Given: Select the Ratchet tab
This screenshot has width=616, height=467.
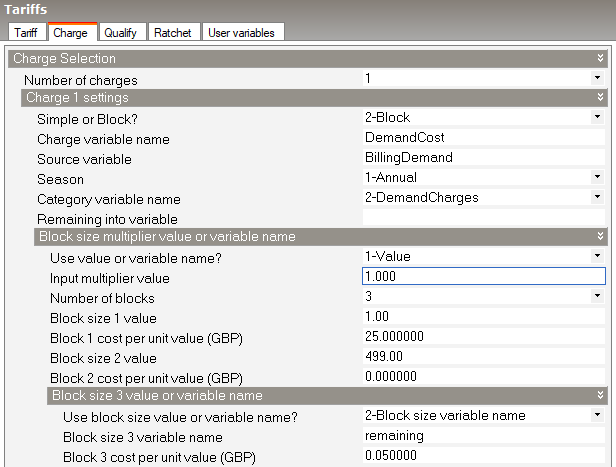Looking at the screenshot, I should point(174,32).
